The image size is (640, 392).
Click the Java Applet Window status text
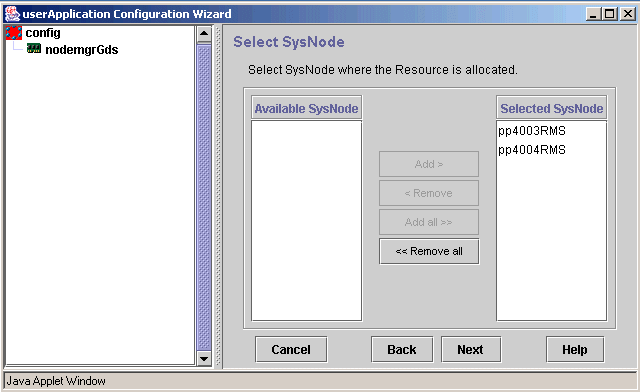56,381
